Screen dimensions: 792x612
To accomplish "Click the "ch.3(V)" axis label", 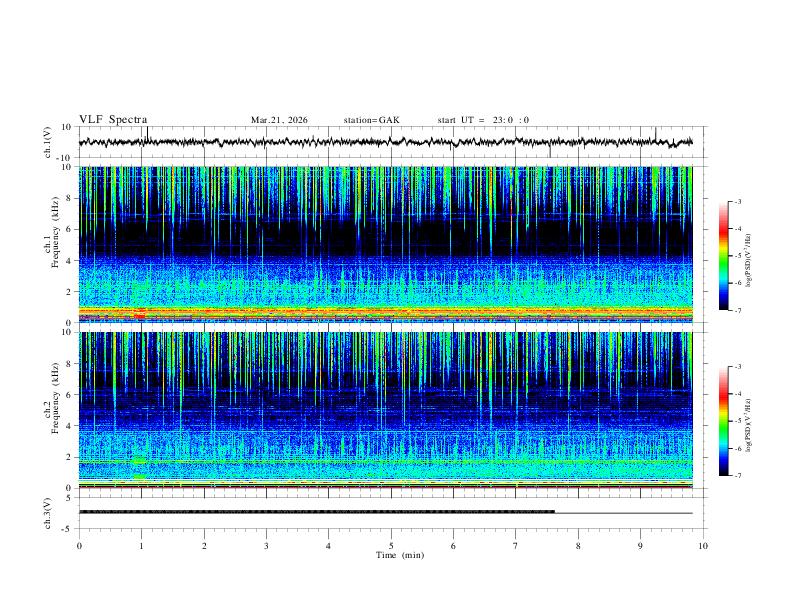I will click(48, 513).
